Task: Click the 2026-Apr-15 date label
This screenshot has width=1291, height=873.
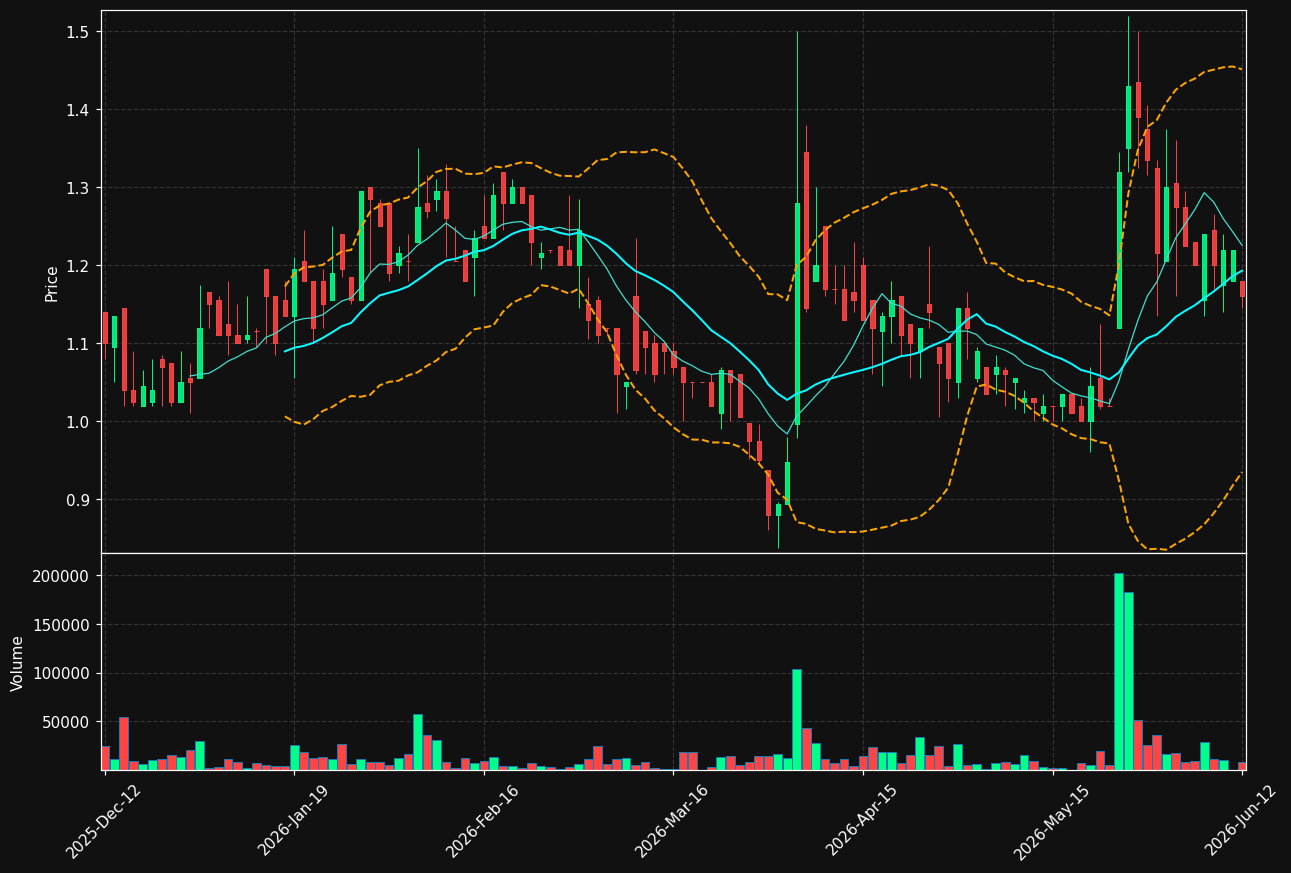Action: pyautogui.click(x=862, y=821)
